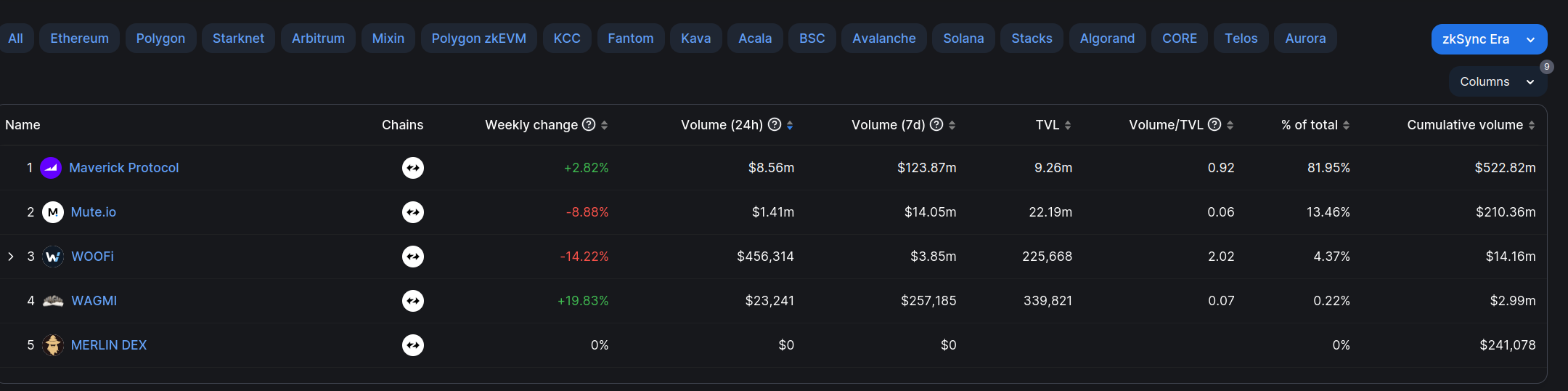Click the WAGMI logo icon
The image size is (1568, 391).
53,301
